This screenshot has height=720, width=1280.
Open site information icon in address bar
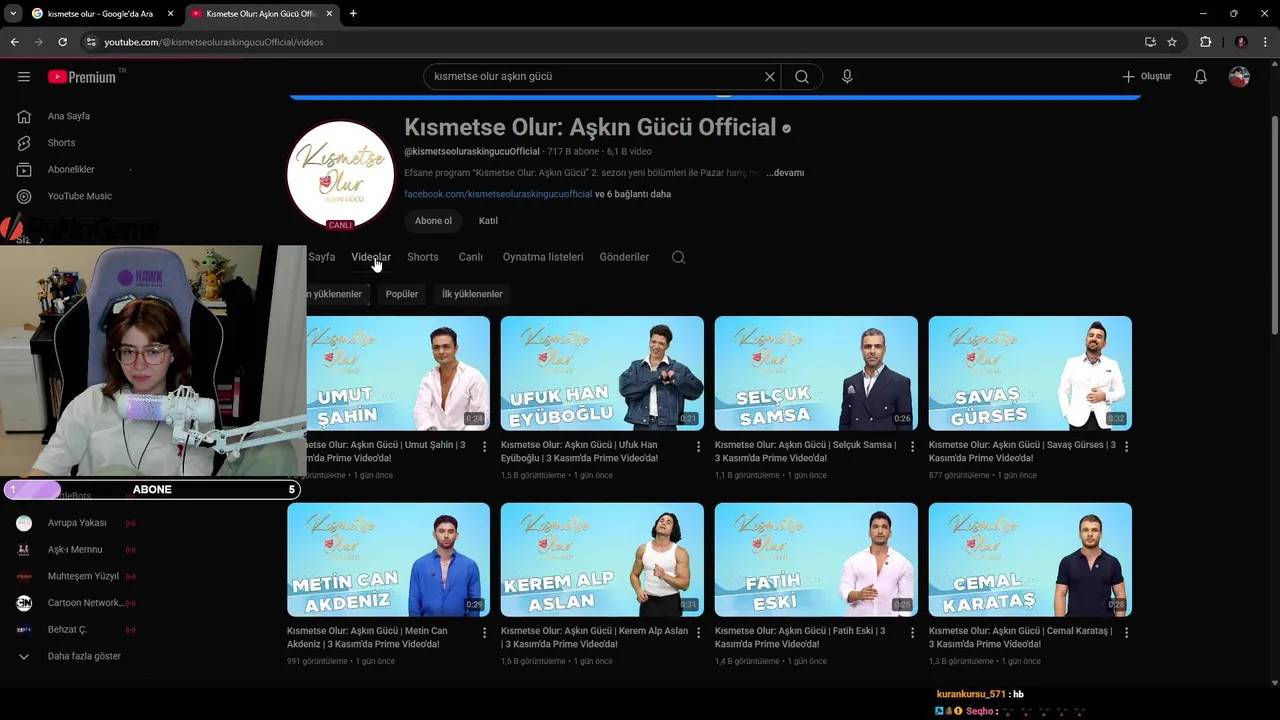[x=91, y=42]
